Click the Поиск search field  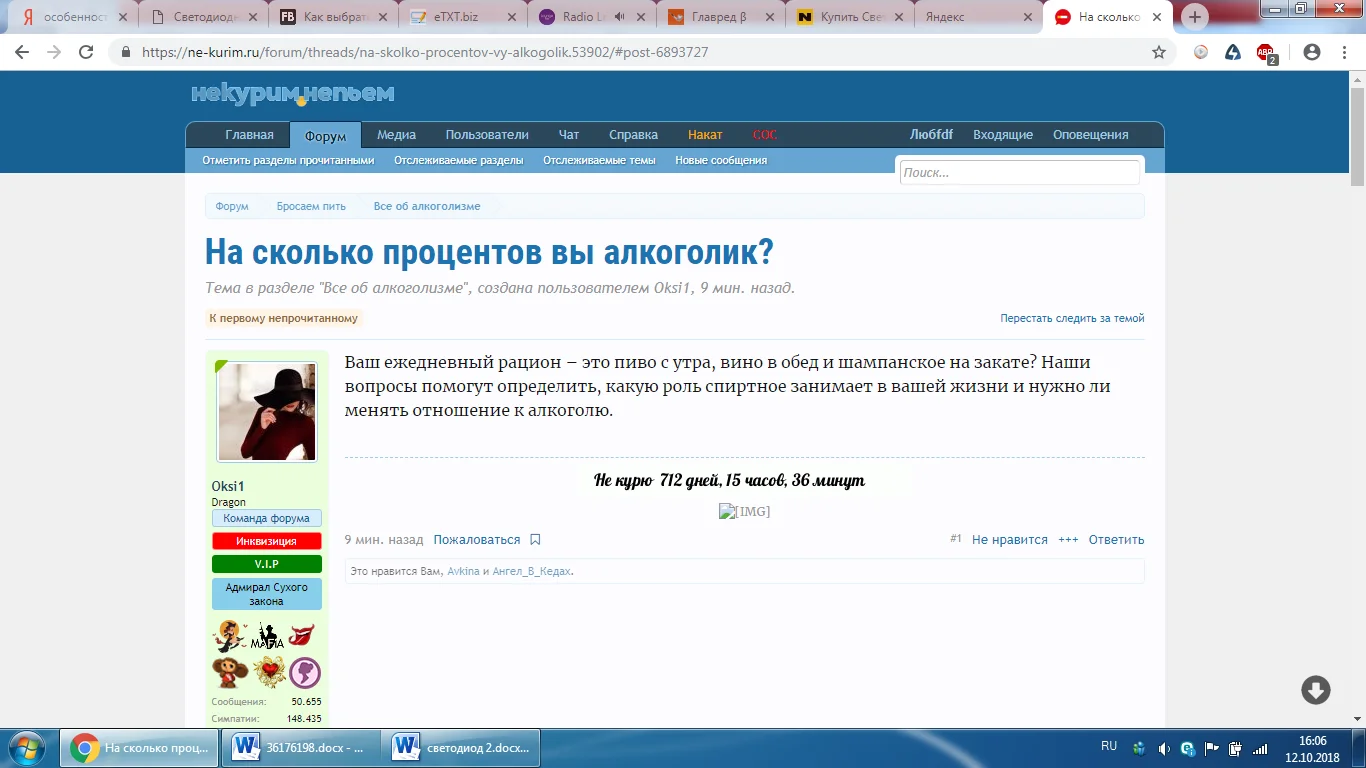tap(1018, 173)
